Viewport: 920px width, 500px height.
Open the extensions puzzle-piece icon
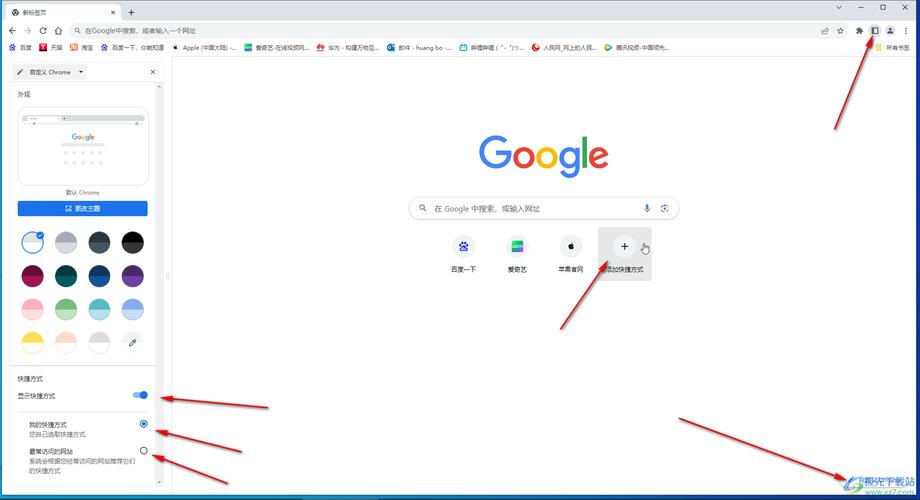[x=859, y=31]
